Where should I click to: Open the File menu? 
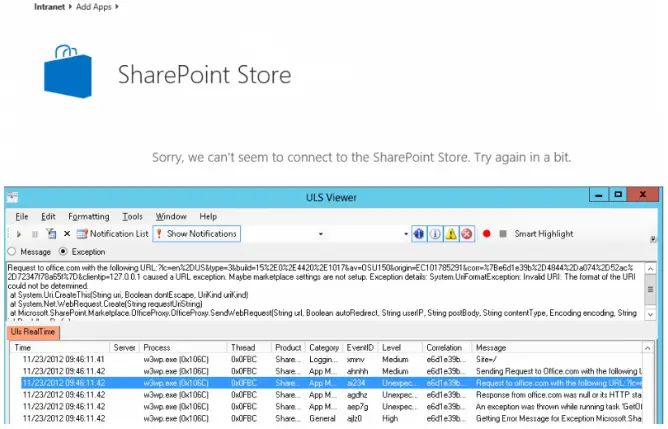tap(22, 216)
